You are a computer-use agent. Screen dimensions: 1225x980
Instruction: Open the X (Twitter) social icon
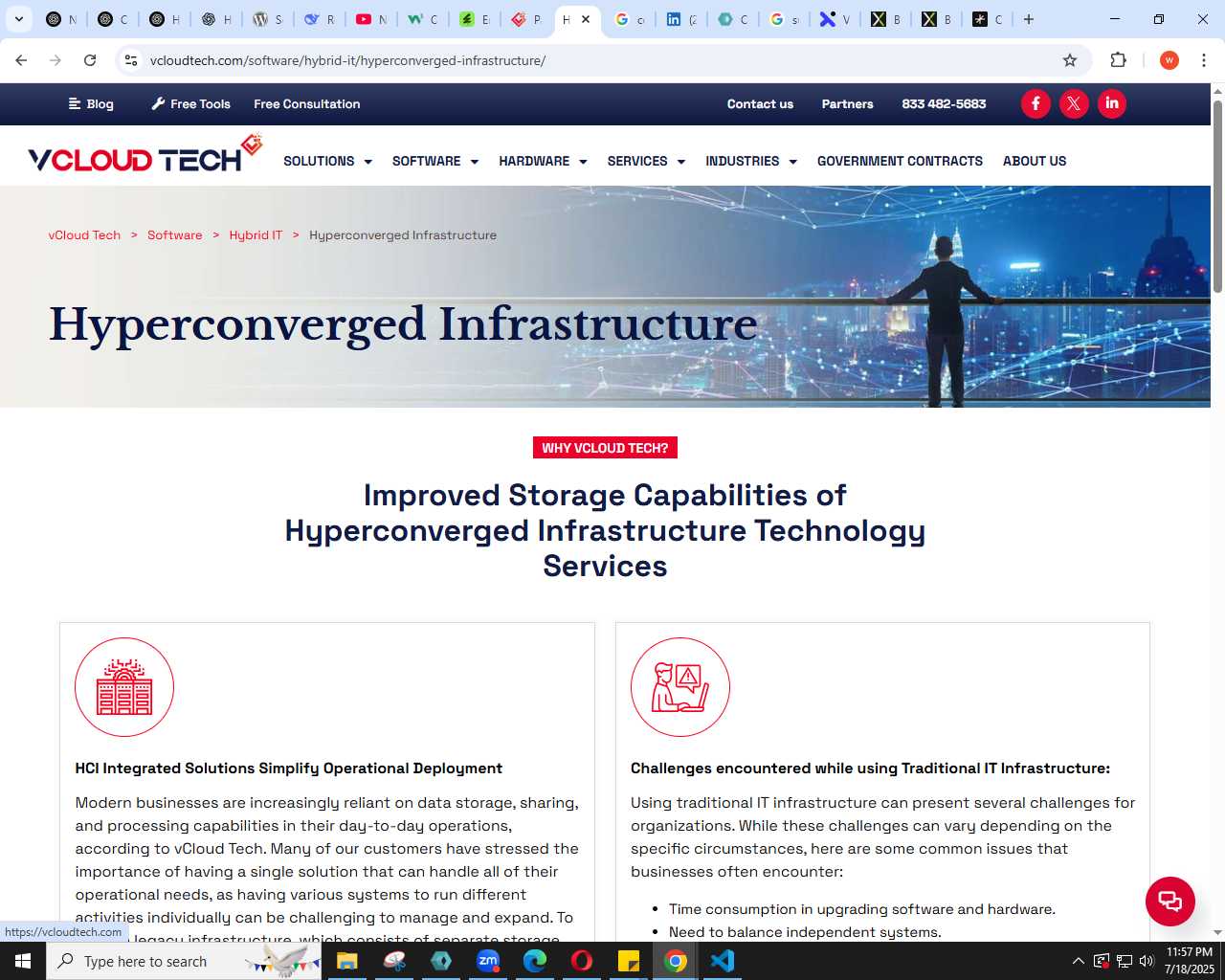[x=1074, y=103]
